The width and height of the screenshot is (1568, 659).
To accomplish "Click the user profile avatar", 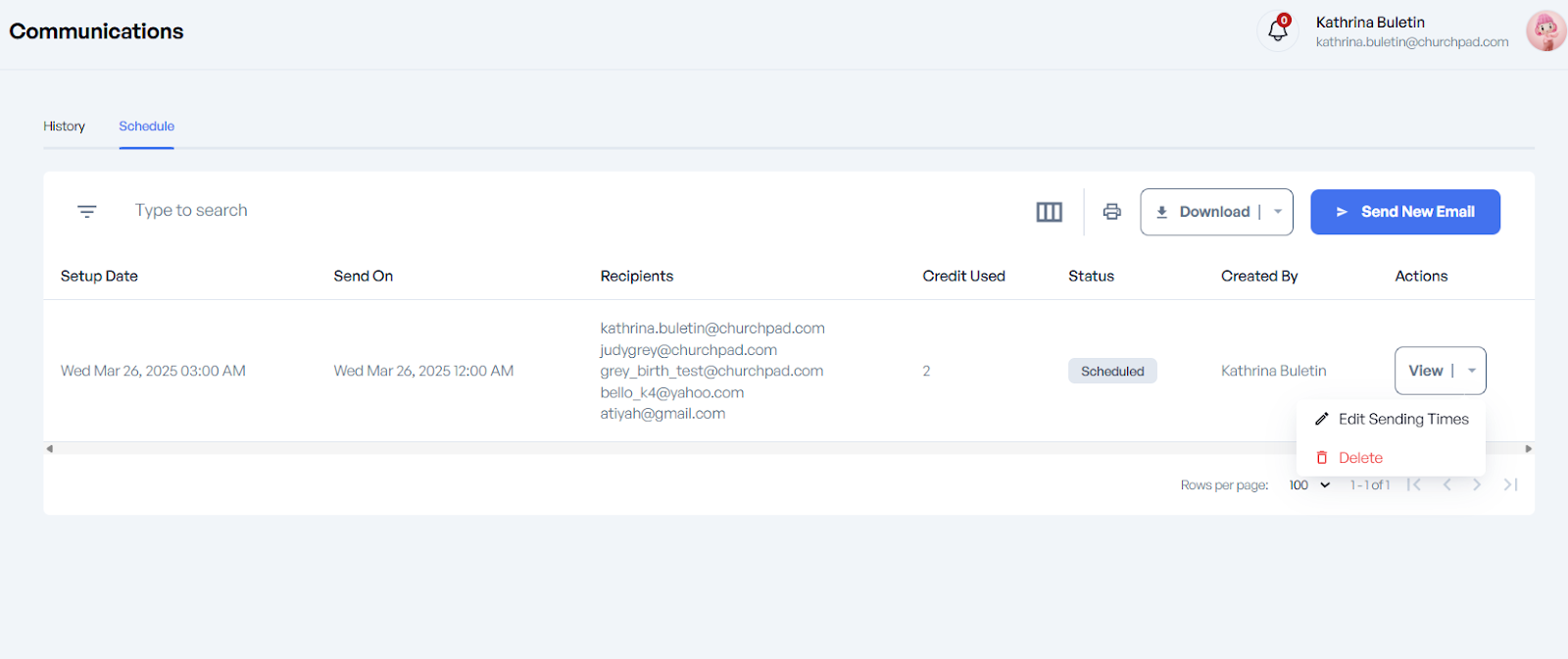I will tap(1545, 31).
